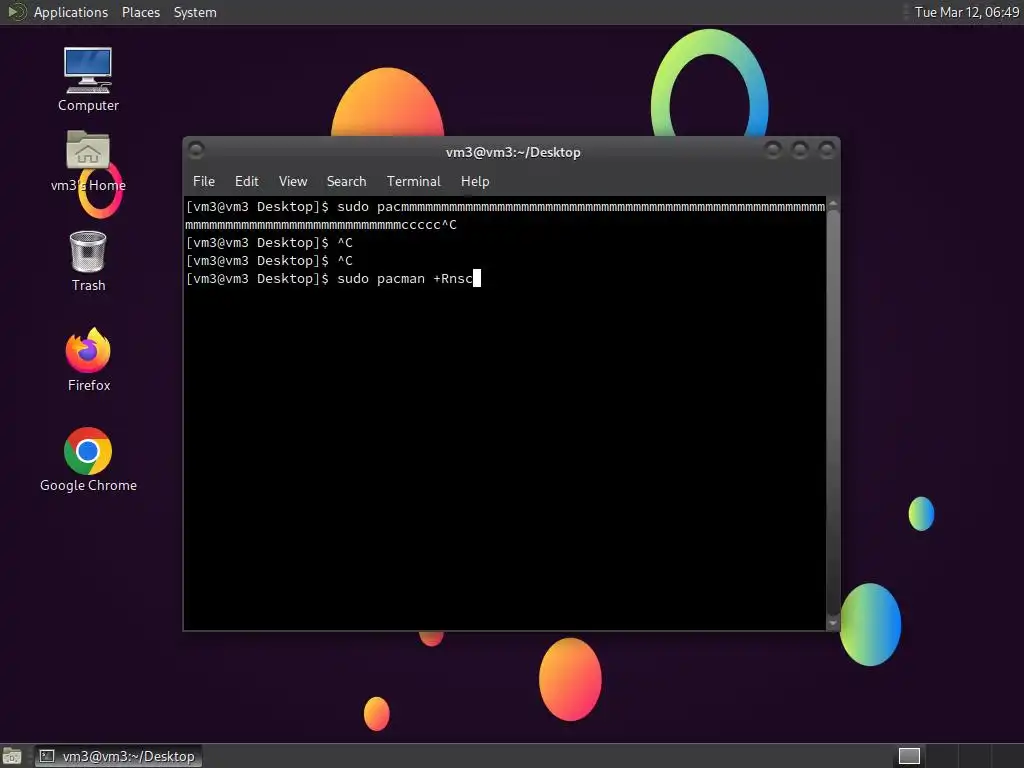
Task: Click the terminal scrollbar up arrow
Action: click(x=833, y=204)
